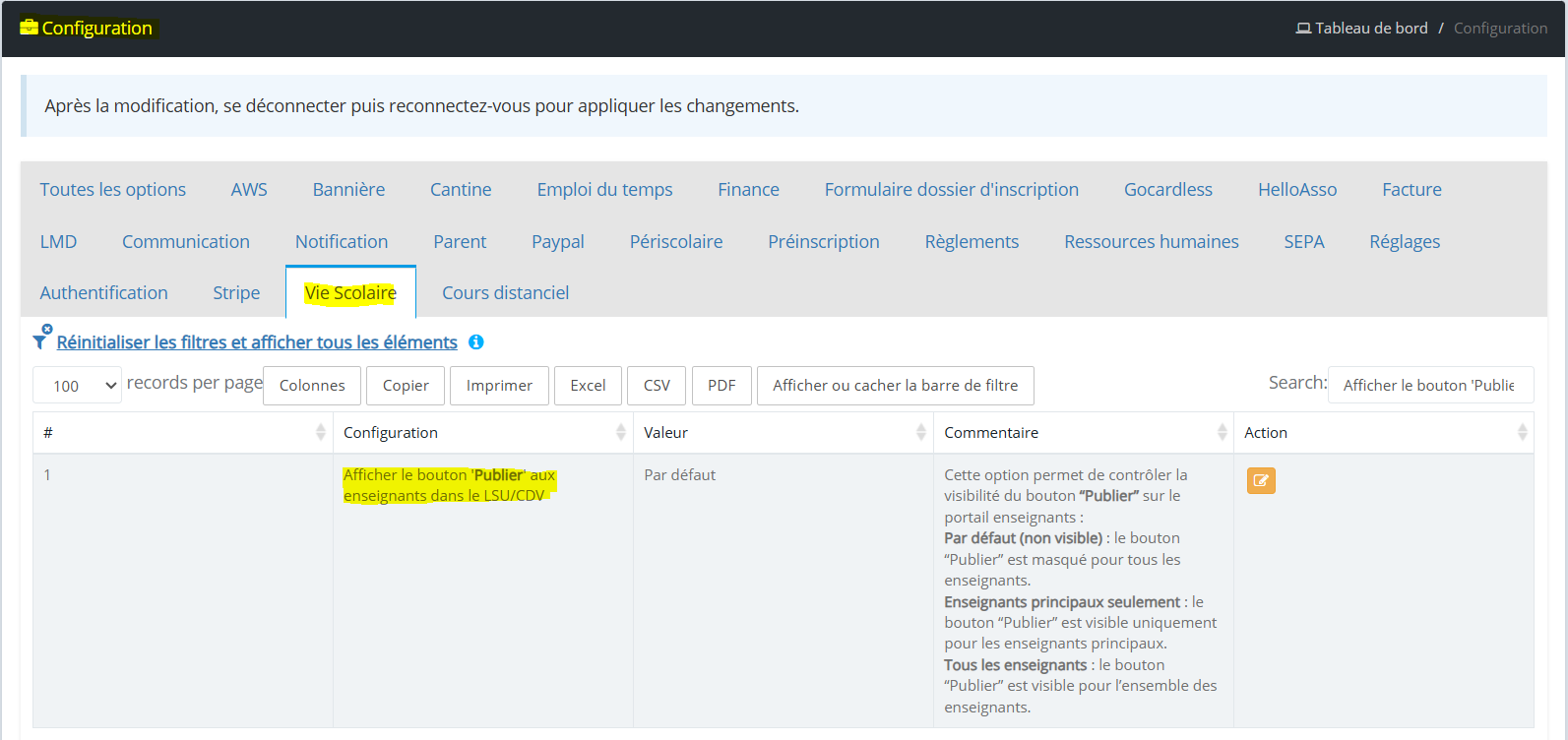
Task: Click Réinitialiser les filtres link
Action: pos(257,342)
